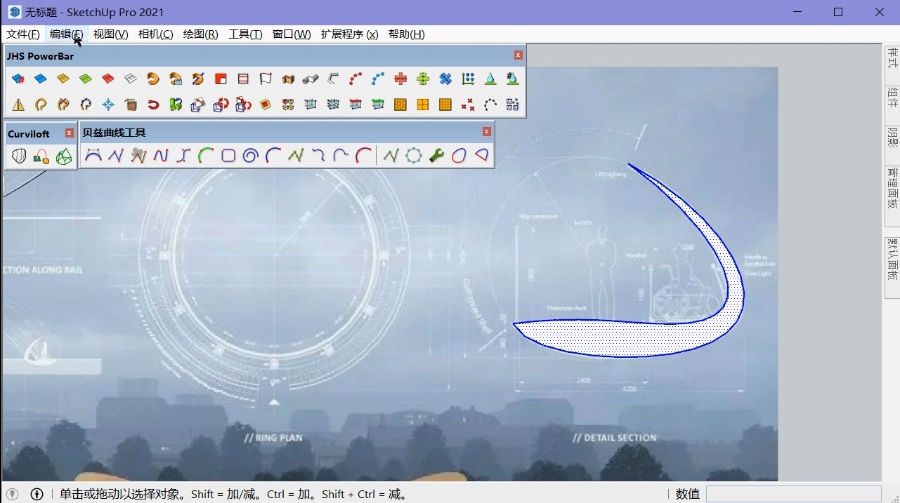Image resolution: width=900 pixels, height=503 pixels.
Task: Click the red plane icon in JHS PowerBar
Action: pyautogui.click(x=107, y=79)
